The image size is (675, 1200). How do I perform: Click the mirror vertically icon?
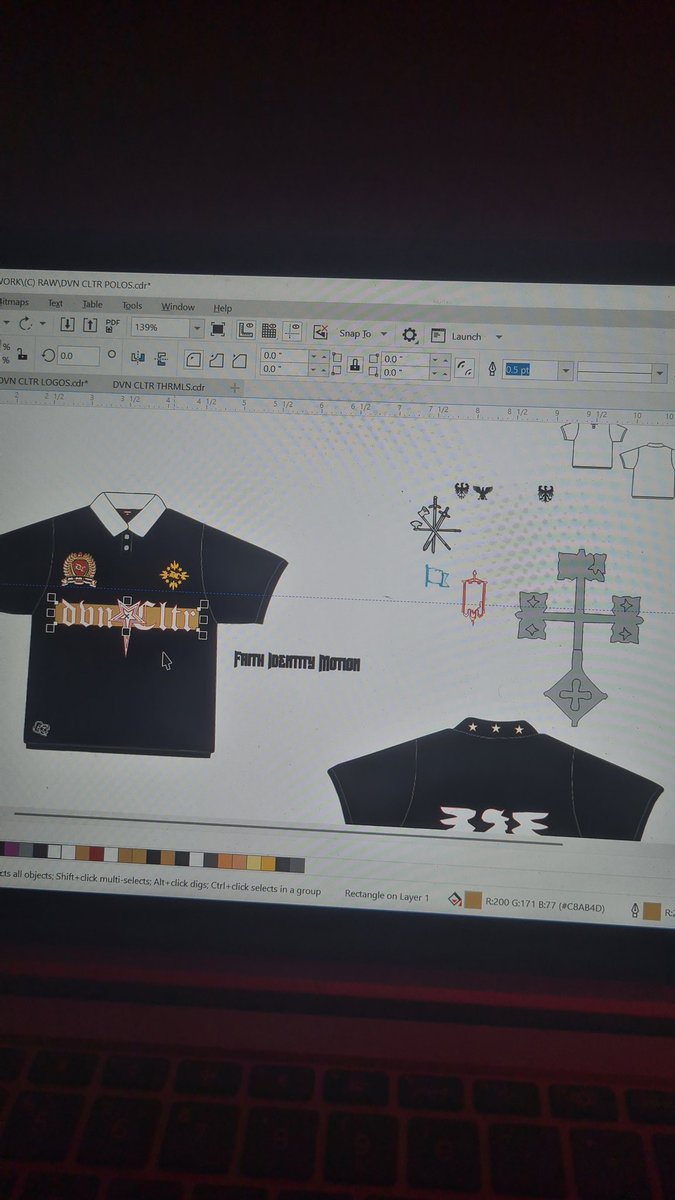(161, 357)
